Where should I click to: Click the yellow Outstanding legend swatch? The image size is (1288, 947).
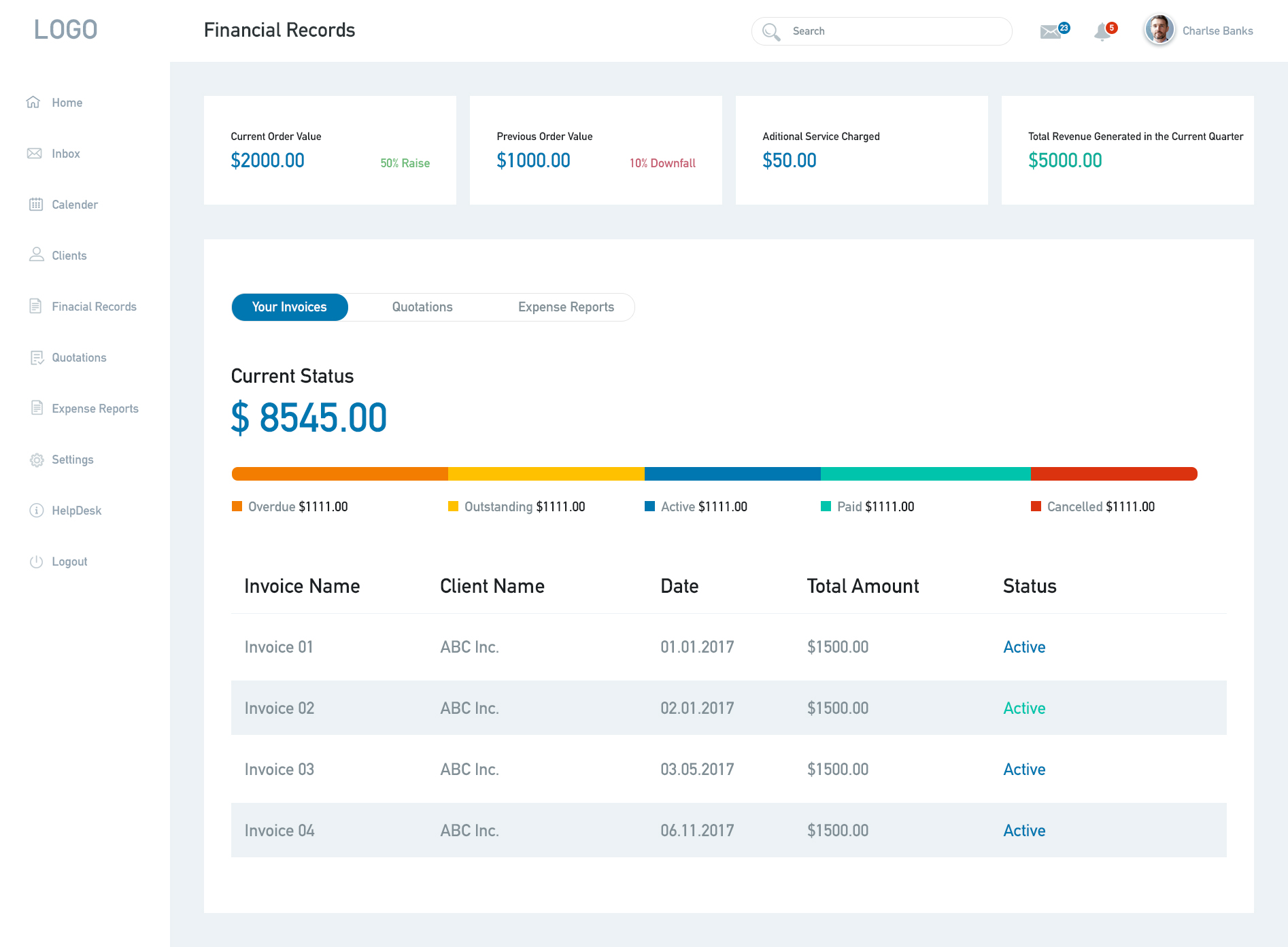(453, 506)
